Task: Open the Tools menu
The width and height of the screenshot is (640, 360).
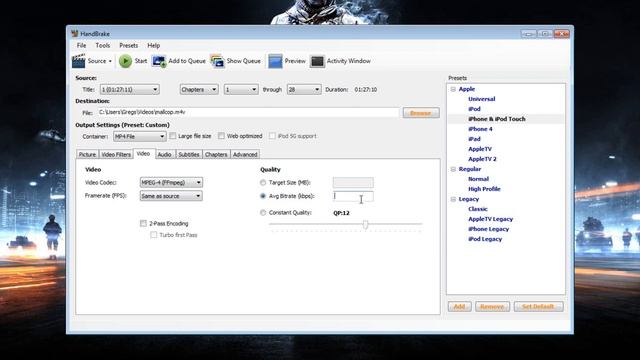Action: (103, 45)
